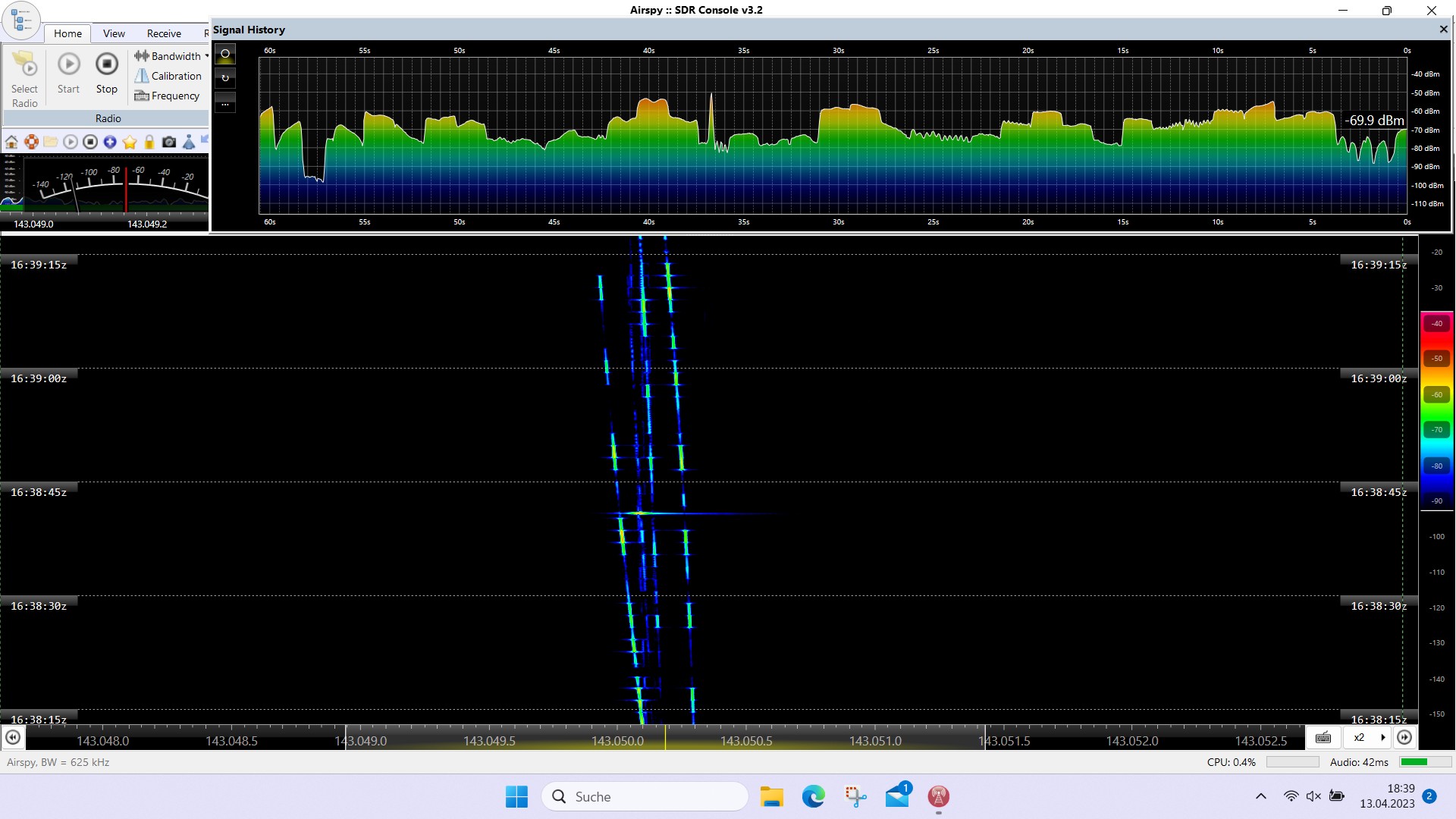The width and height of the screenshot is (1456, 819).
Task: Click the audio buffer level bar
Action: coord(1426,762)
